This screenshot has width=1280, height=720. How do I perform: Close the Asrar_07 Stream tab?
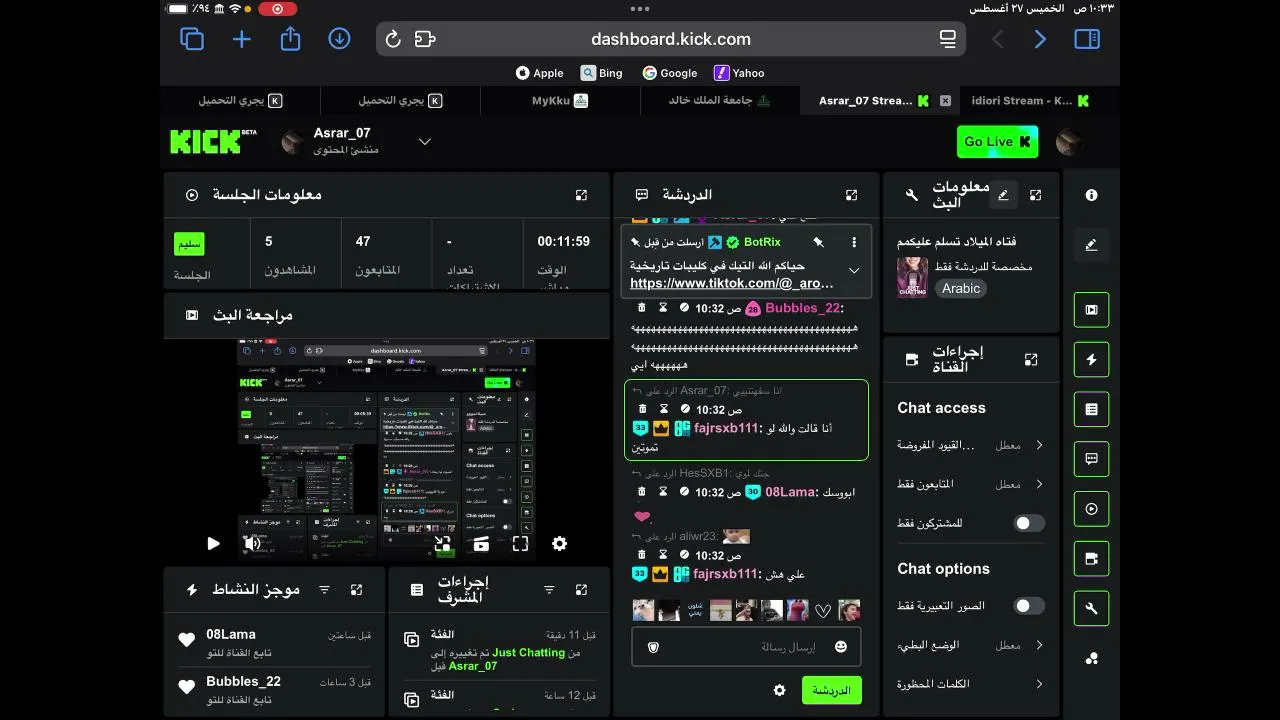tap(945, 101)
